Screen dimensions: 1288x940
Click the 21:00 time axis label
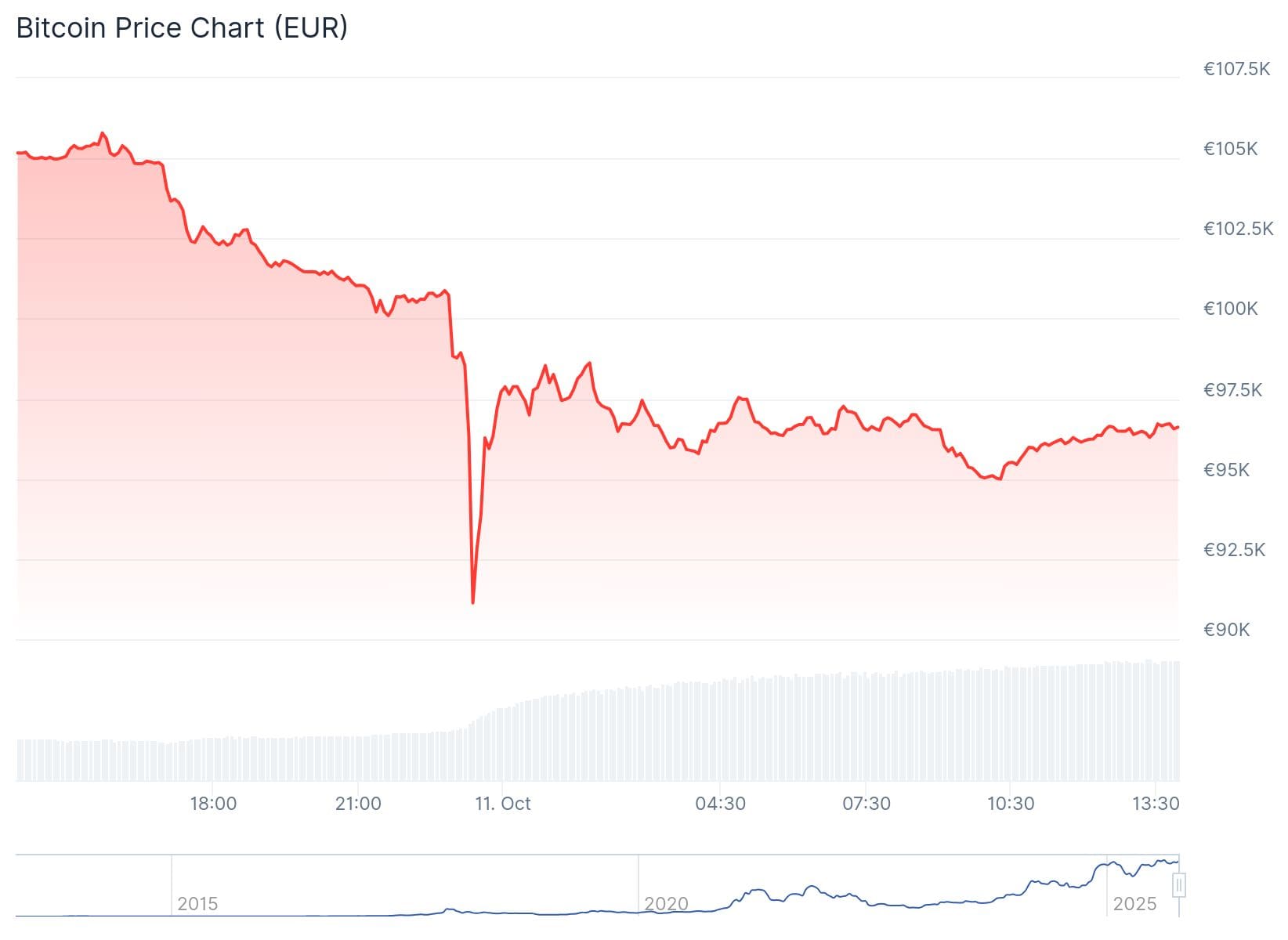[x=358, y=804]
